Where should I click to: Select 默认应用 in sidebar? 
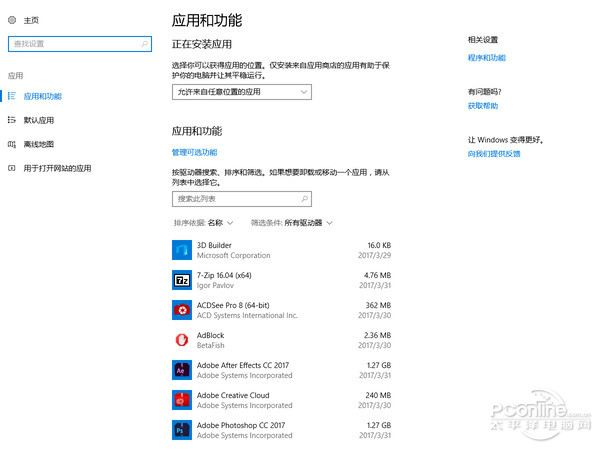pyautogui.click(x=39, y=120)
